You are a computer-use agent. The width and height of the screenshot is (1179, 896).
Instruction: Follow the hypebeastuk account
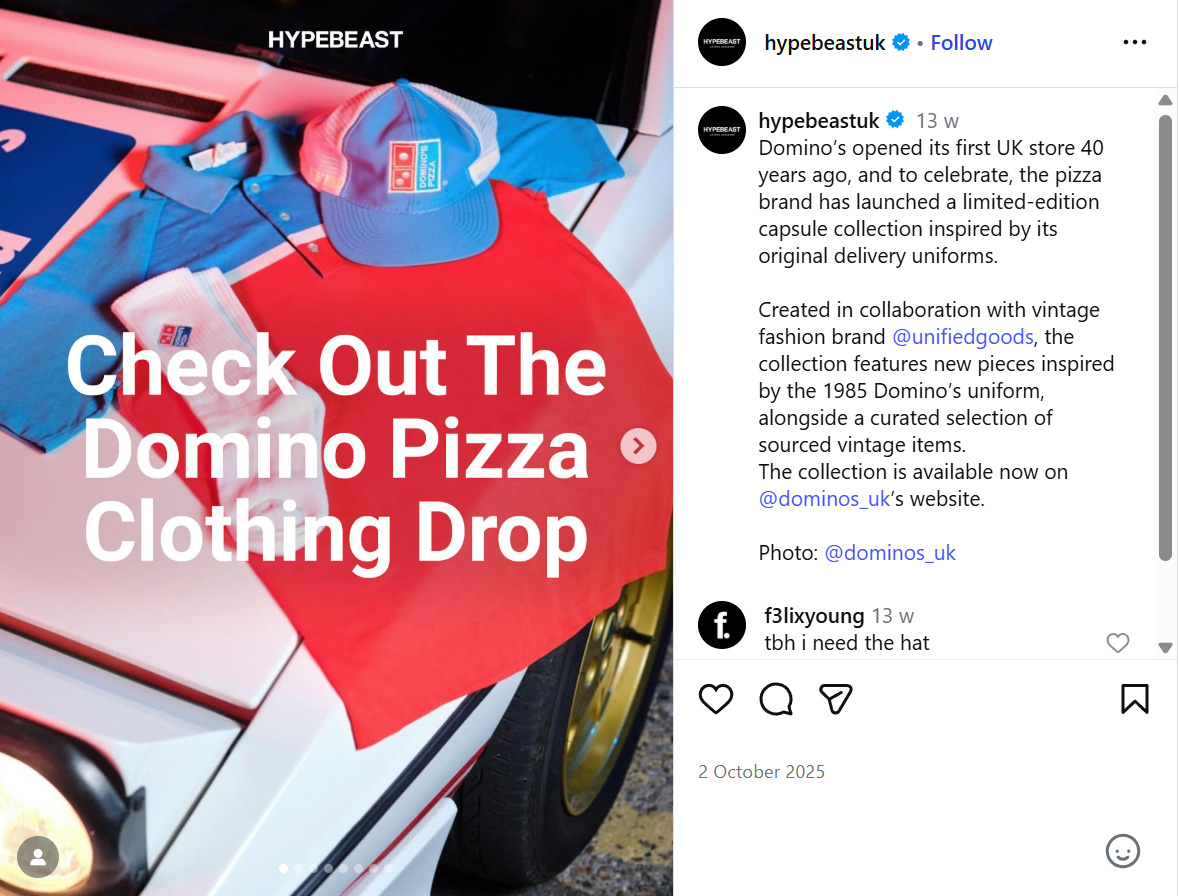[x=961, y=43]
